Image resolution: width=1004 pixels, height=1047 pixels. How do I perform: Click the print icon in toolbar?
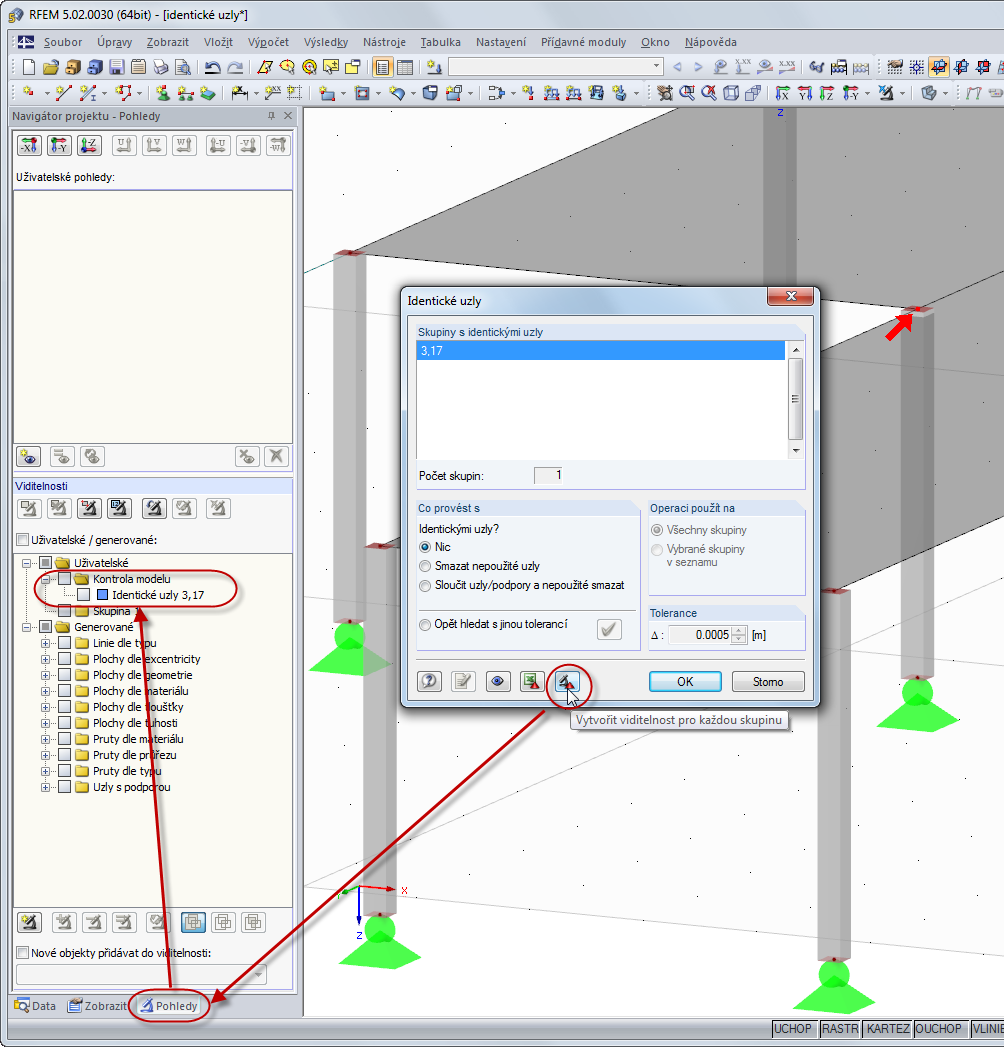pyautogui.click(x=161, y=67)
